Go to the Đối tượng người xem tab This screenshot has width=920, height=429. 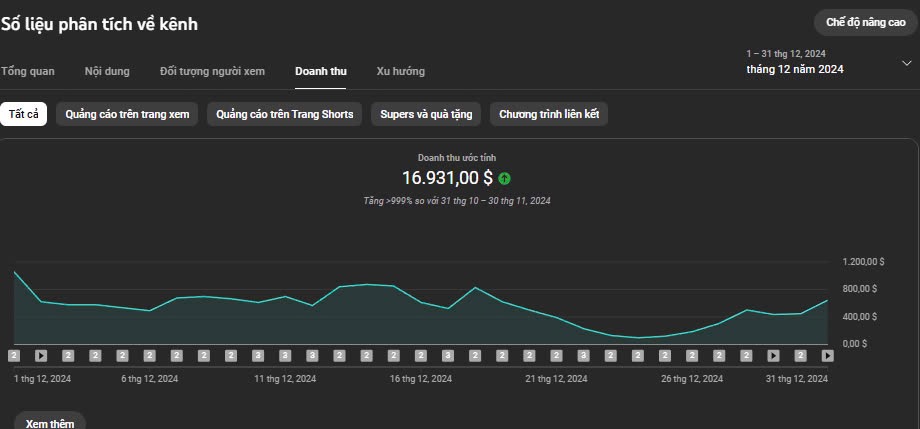click(212, 71)
